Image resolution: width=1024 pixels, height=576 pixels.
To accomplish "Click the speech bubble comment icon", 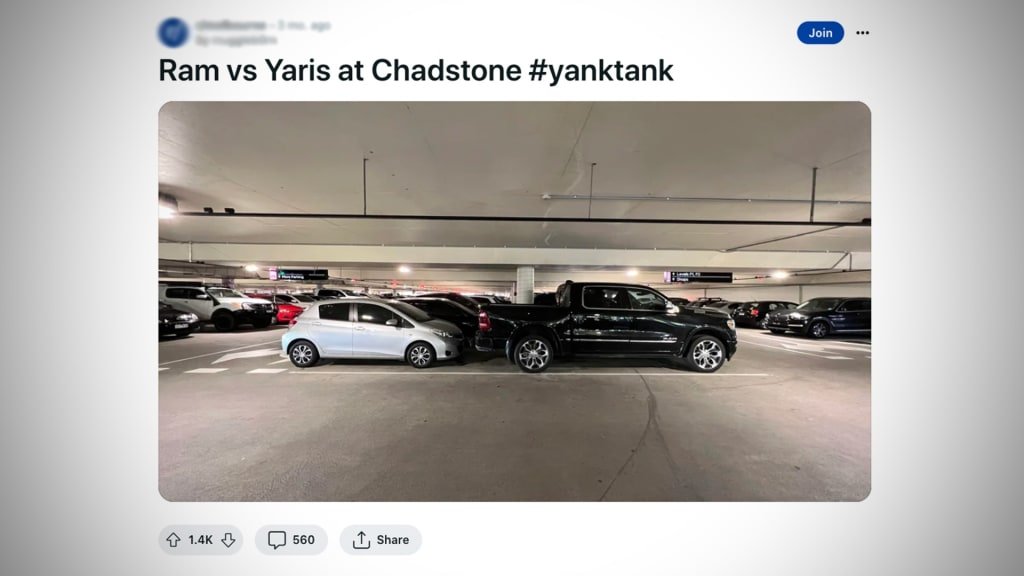I will [x=277, y=540].
